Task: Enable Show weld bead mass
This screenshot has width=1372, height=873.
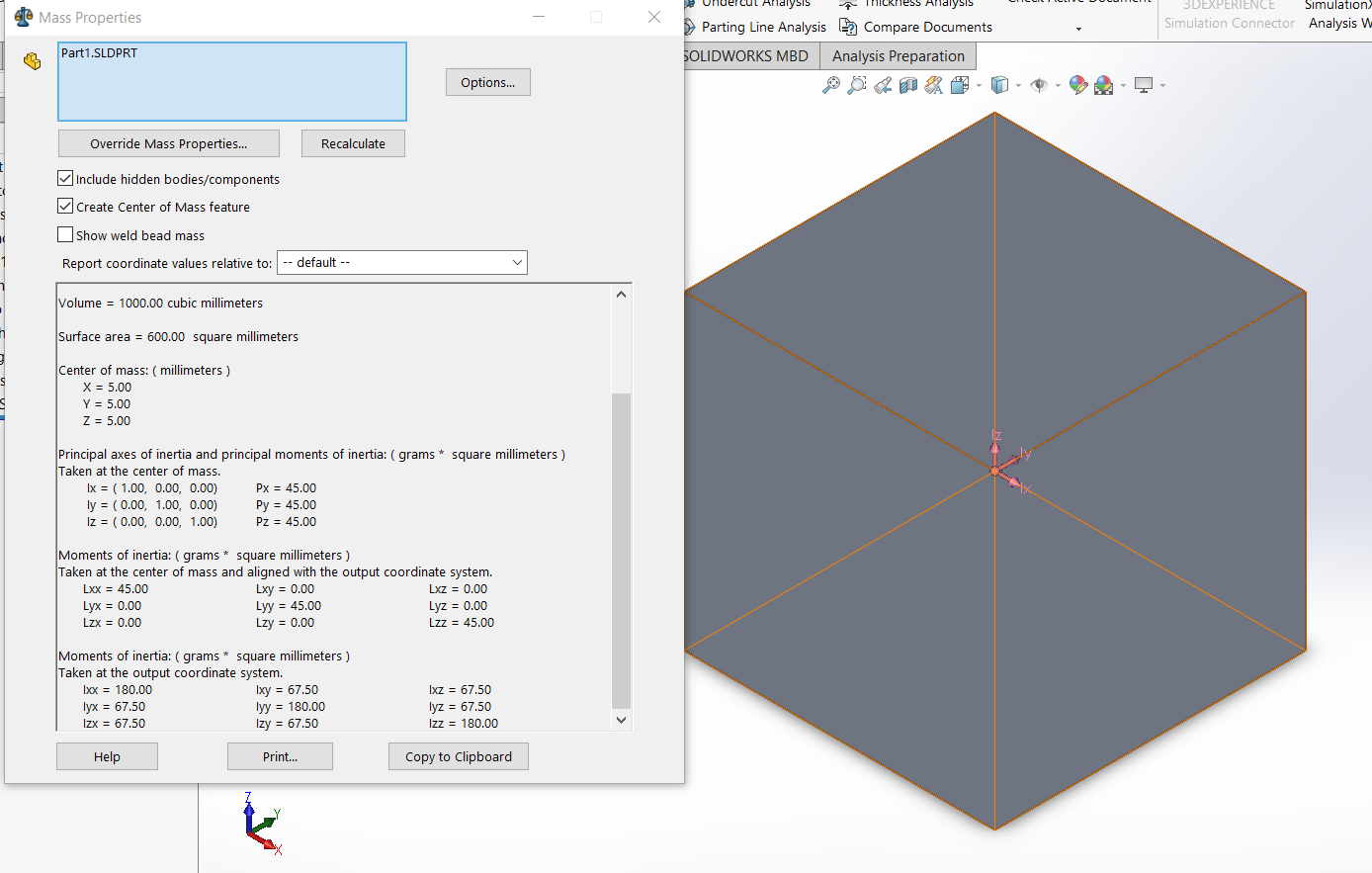Action: point(65,235)
